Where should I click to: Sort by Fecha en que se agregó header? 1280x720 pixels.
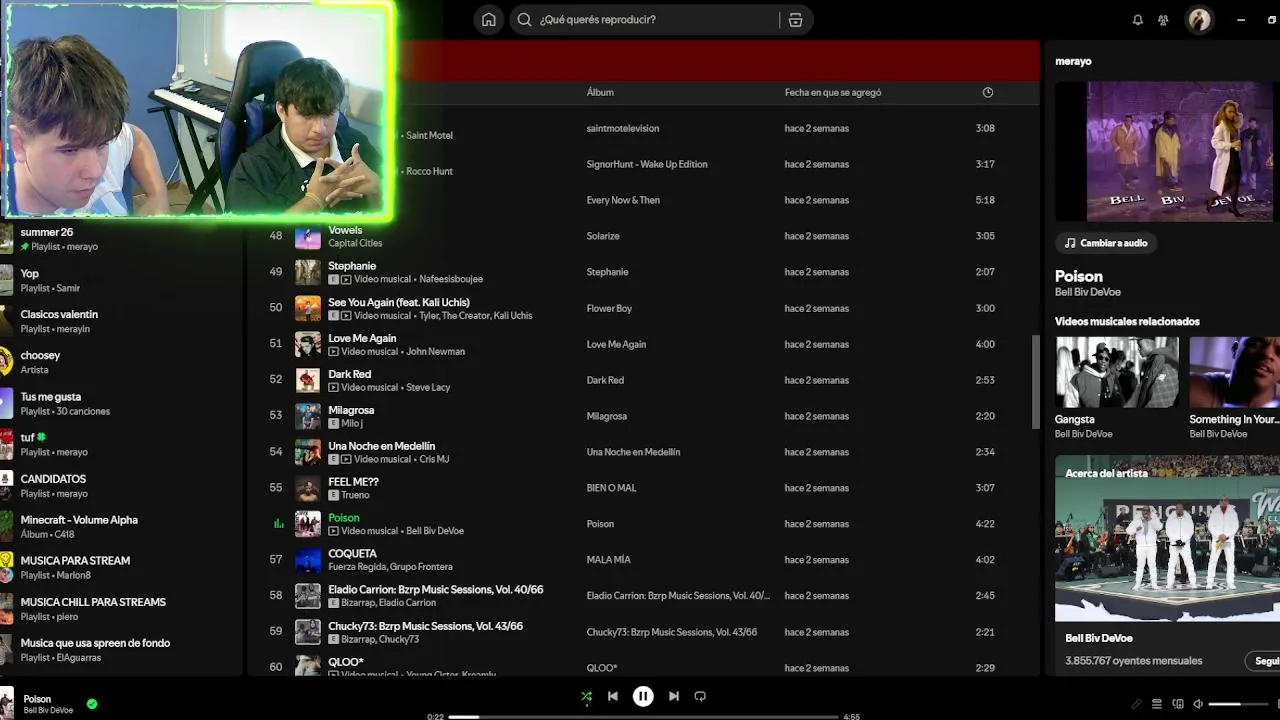833,92
